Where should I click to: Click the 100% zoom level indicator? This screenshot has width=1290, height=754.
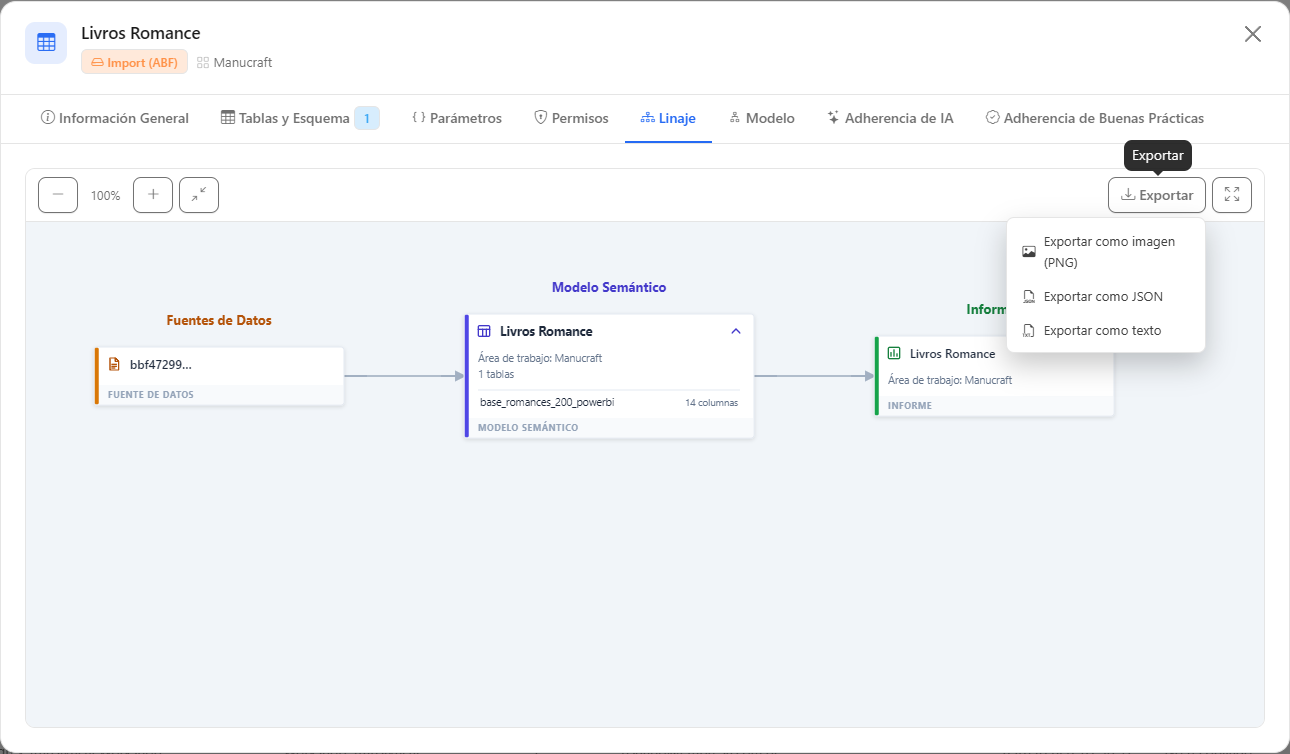click(x=105, y=196)
